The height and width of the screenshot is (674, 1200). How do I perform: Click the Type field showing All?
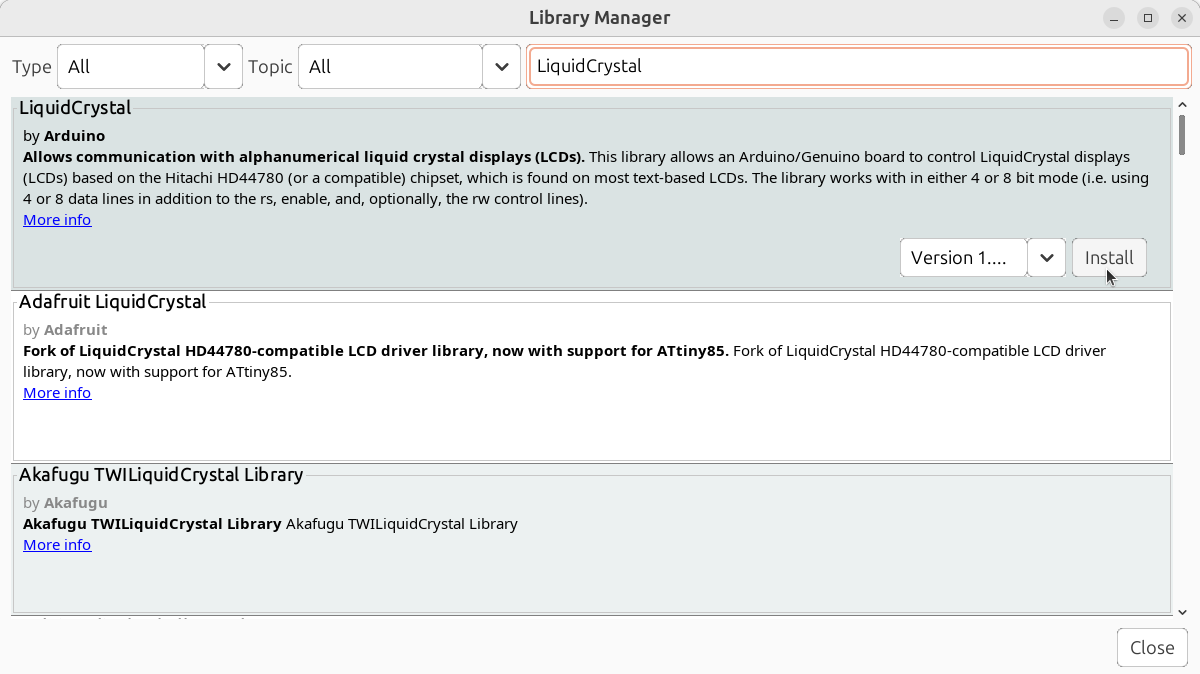pos(131,67)
